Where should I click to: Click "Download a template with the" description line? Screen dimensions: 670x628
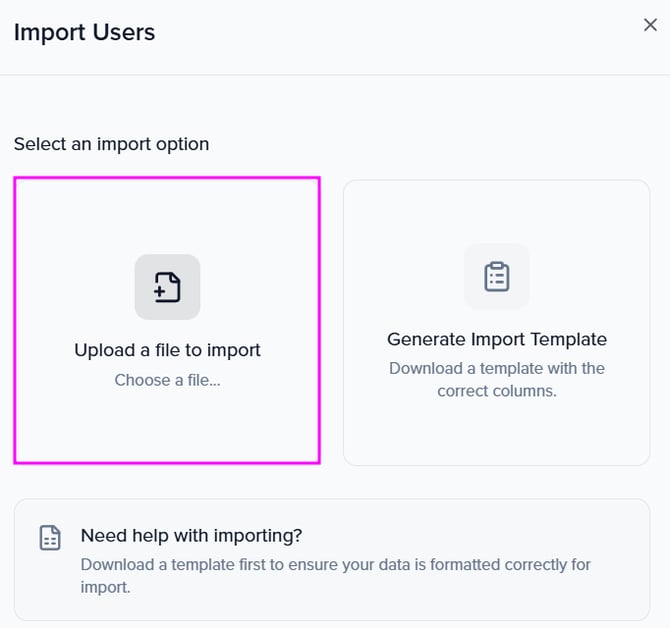(497, 368)
